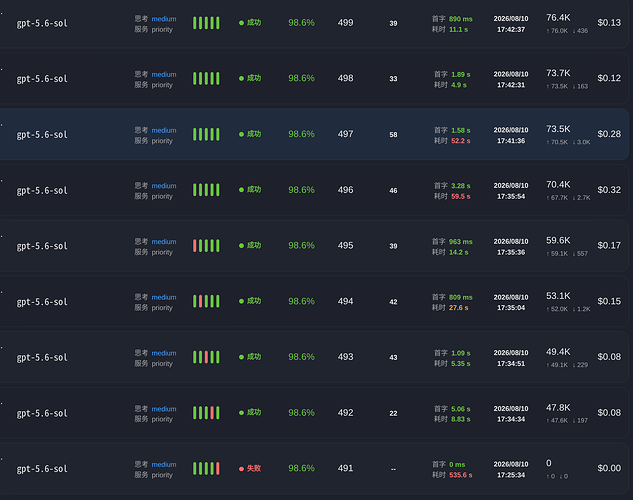The height and width of the screenshot is (500, 633).
Task: Click health bars with third bar red, row 493
Action: [206, 357]
